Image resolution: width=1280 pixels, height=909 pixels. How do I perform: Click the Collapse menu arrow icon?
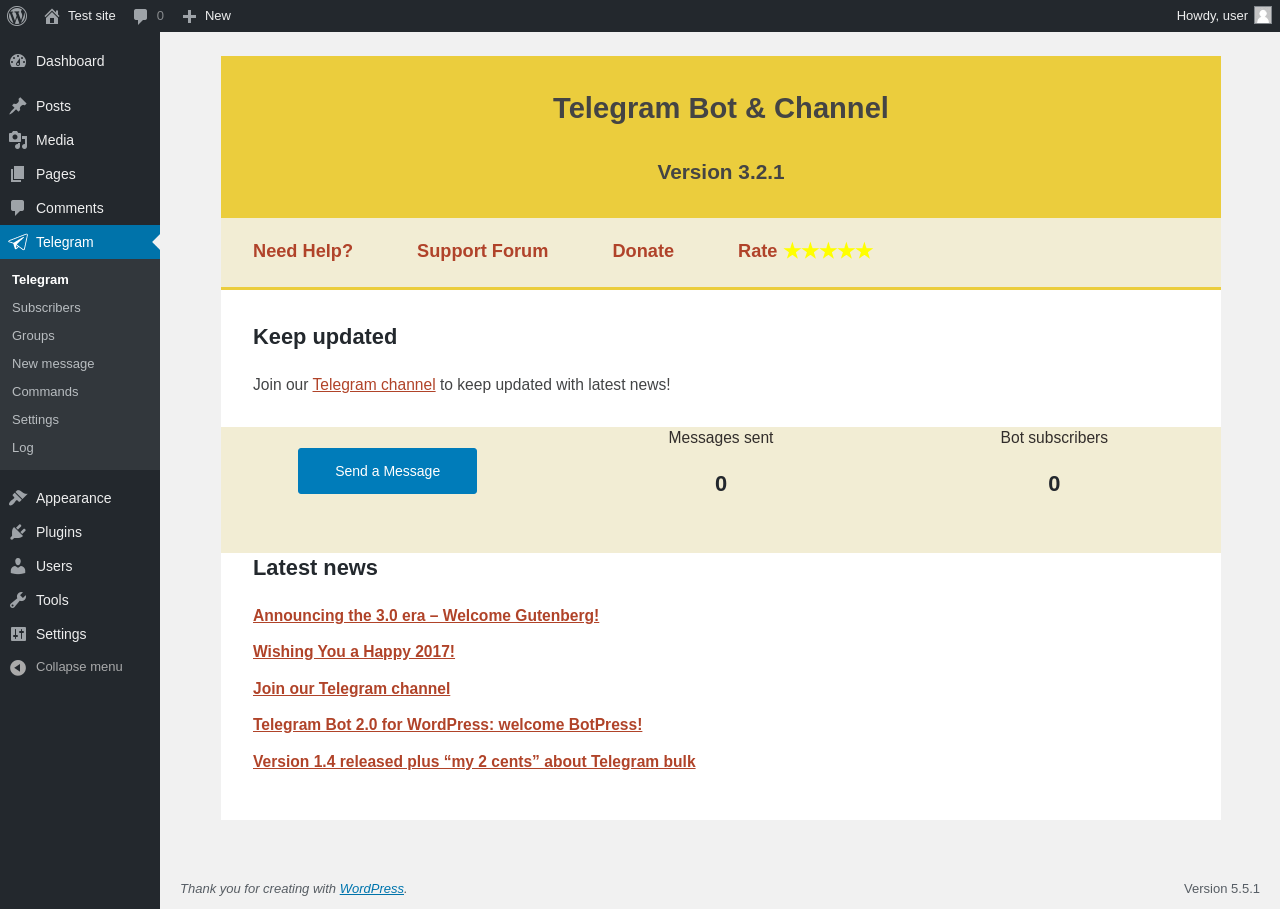(x=18, y=667)
